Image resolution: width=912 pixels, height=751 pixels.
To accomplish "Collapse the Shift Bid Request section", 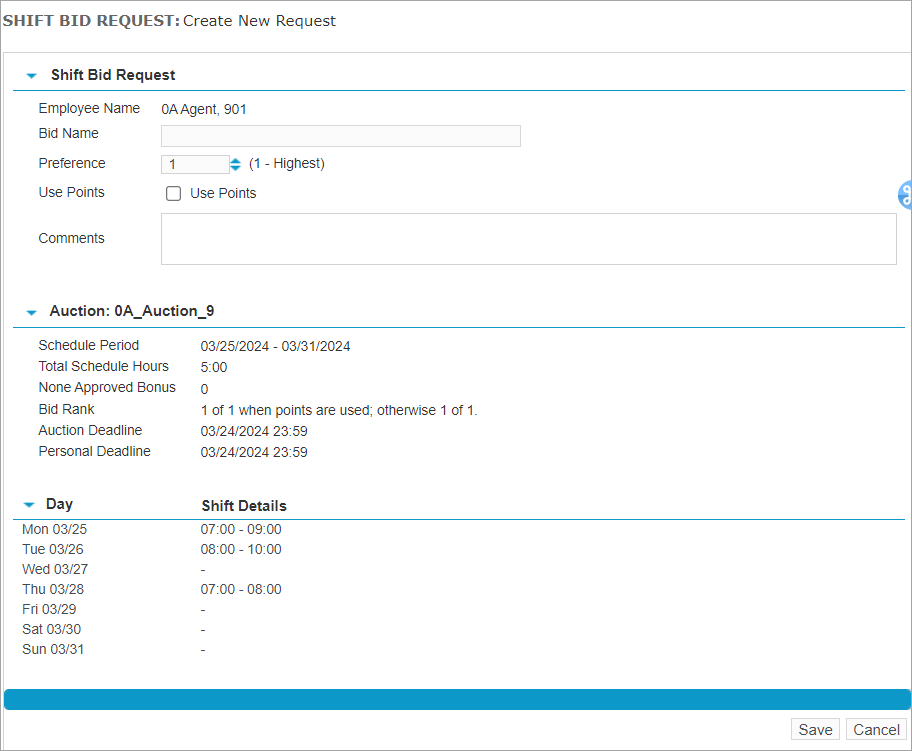I will pyautogui.click(x=30, y=74).
